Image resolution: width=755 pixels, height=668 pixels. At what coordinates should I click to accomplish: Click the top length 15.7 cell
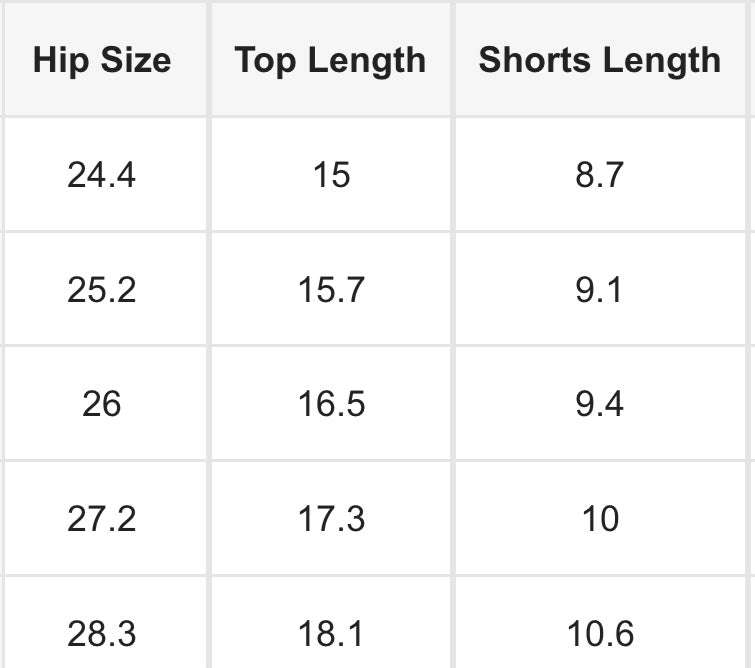(331, 290)
